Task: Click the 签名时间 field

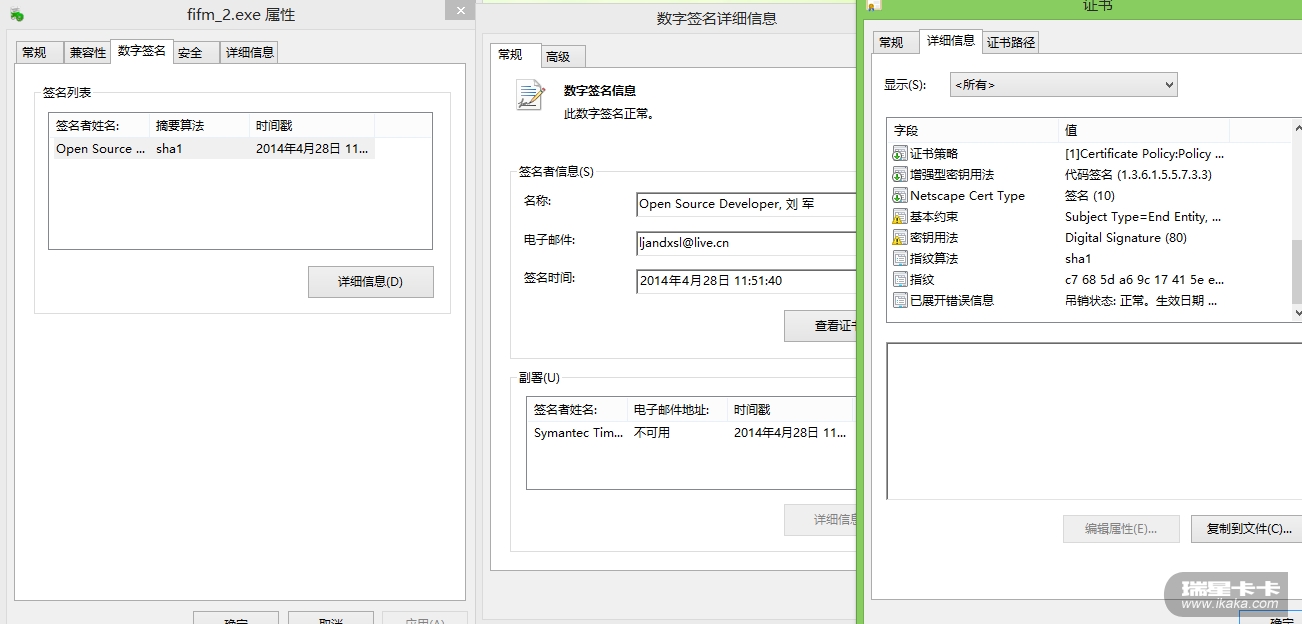Action: pyautogui.click(x=746, y=281)
